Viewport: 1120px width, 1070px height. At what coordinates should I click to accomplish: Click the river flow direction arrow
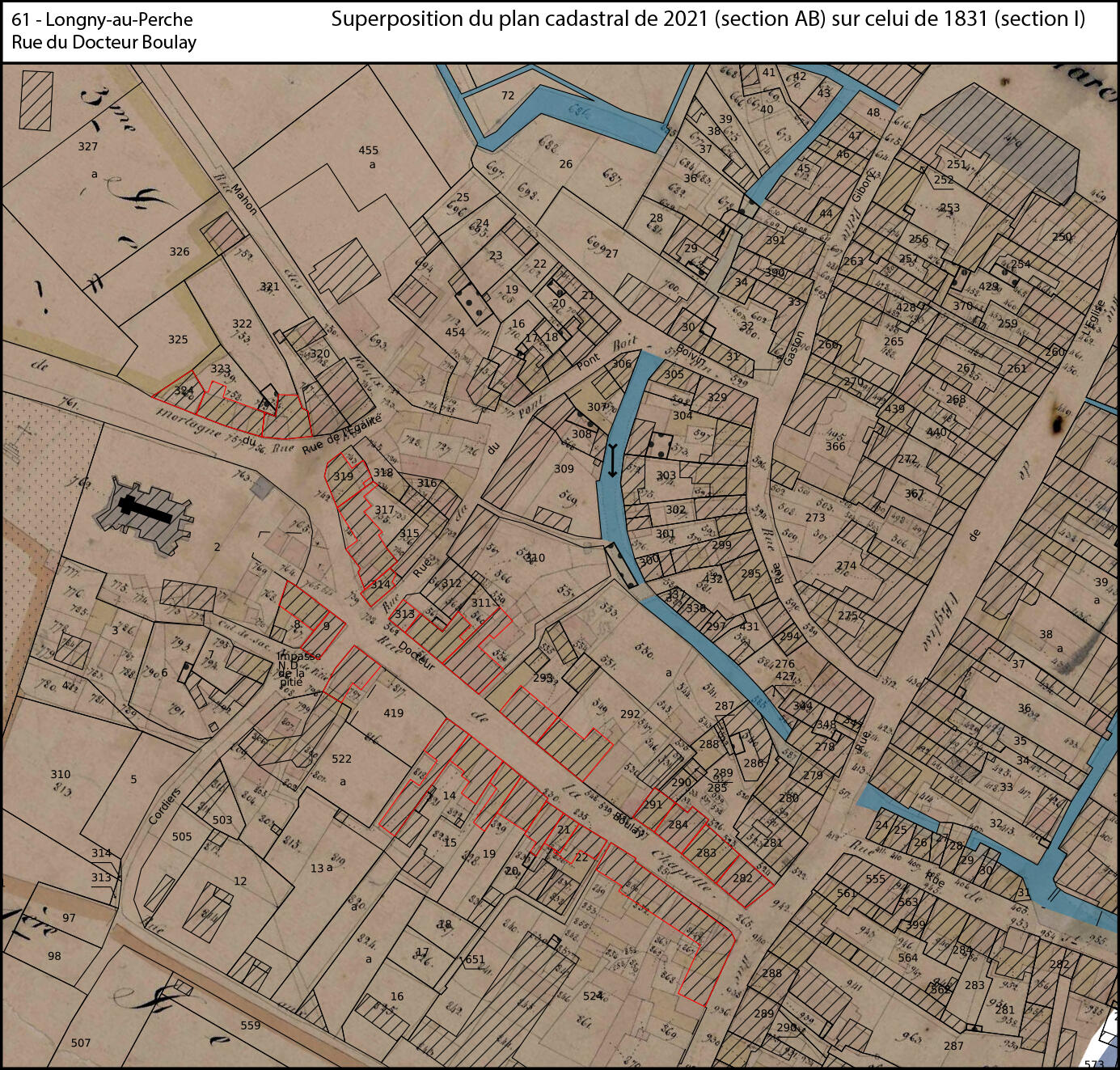pyautogui.click(x=612, y=460)
